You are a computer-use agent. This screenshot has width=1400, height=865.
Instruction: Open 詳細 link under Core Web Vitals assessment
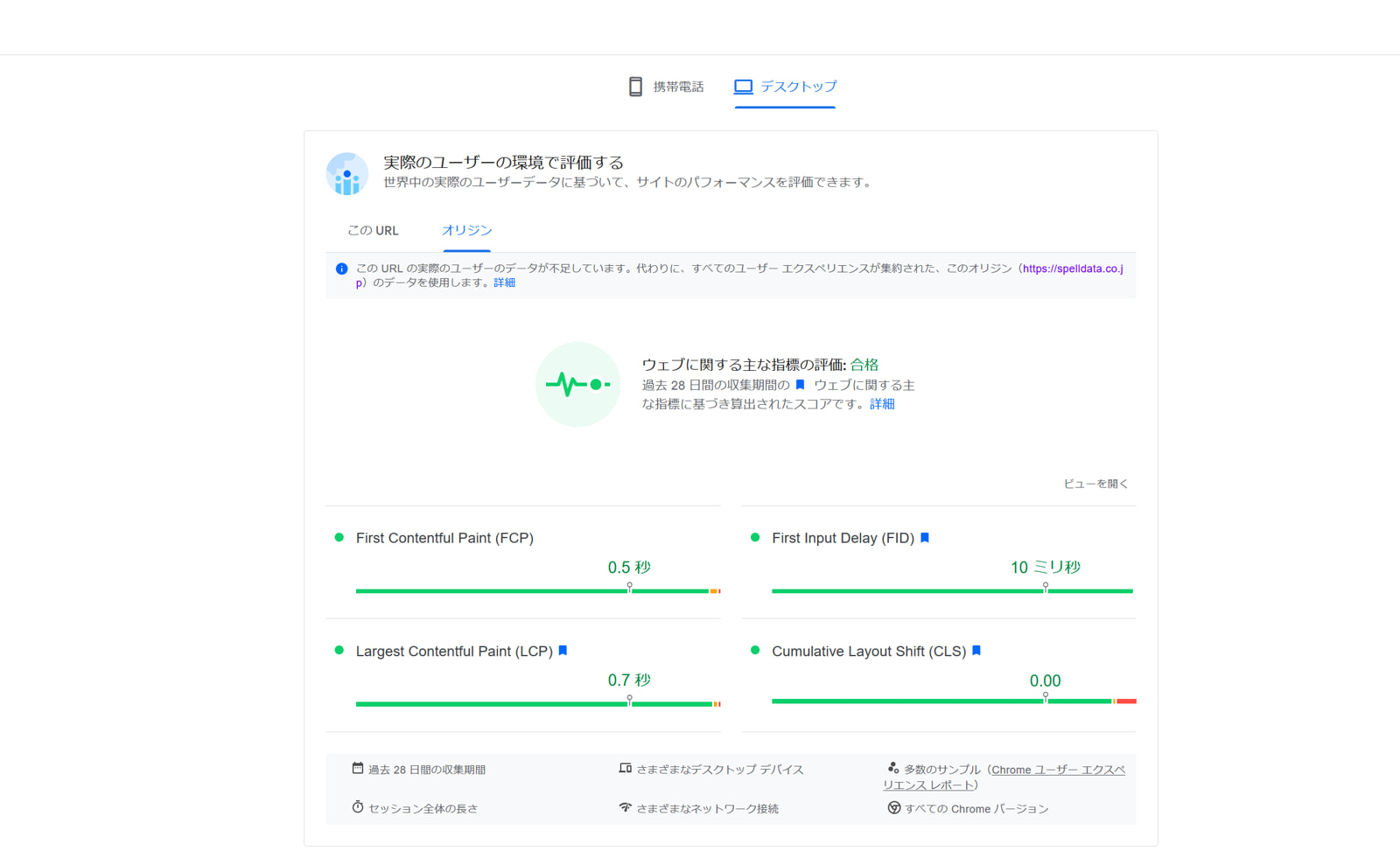(882, 404)
